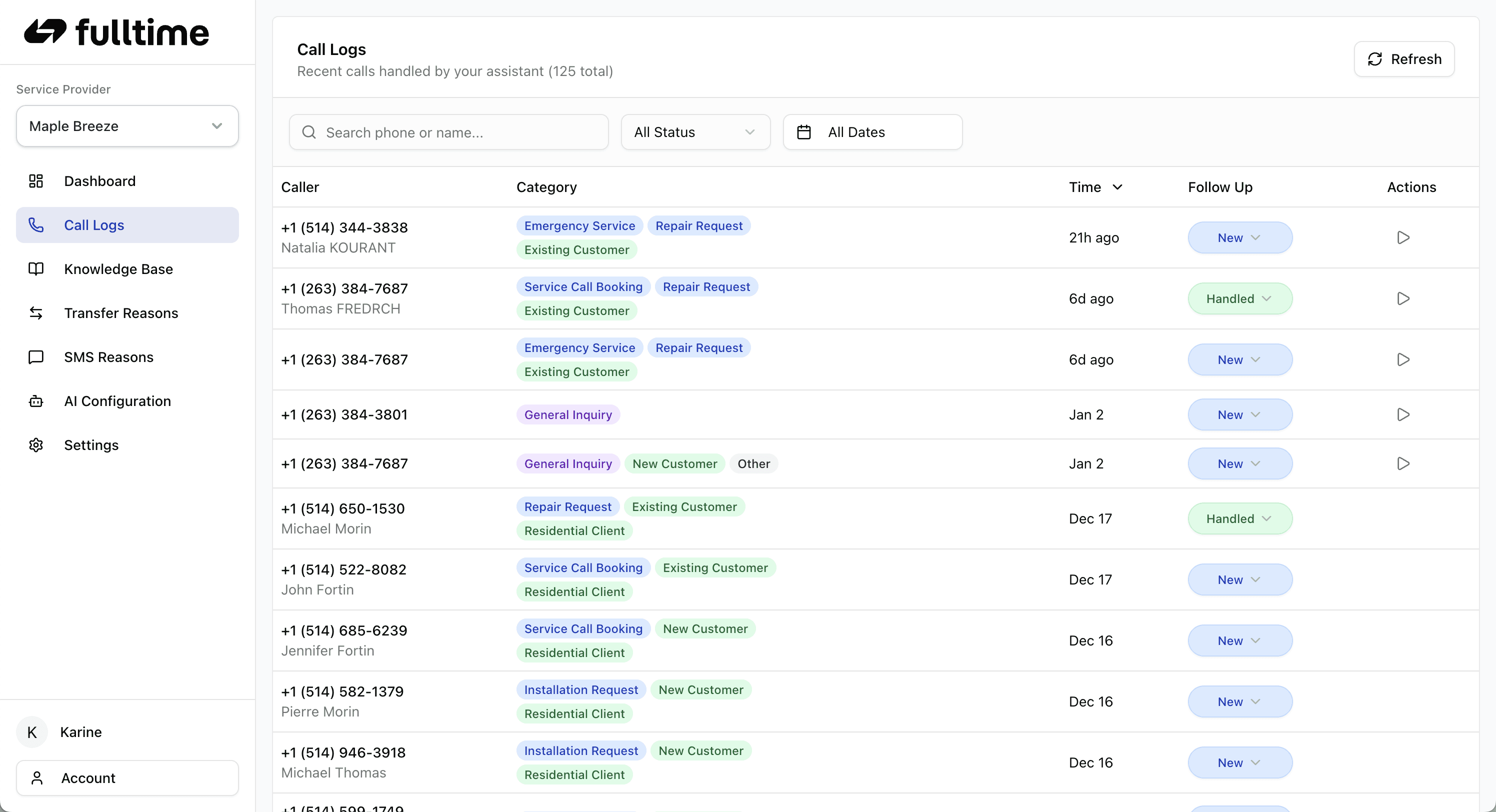Open SMS Reasons from the sidebar
1496x812 pixels.
108,356
